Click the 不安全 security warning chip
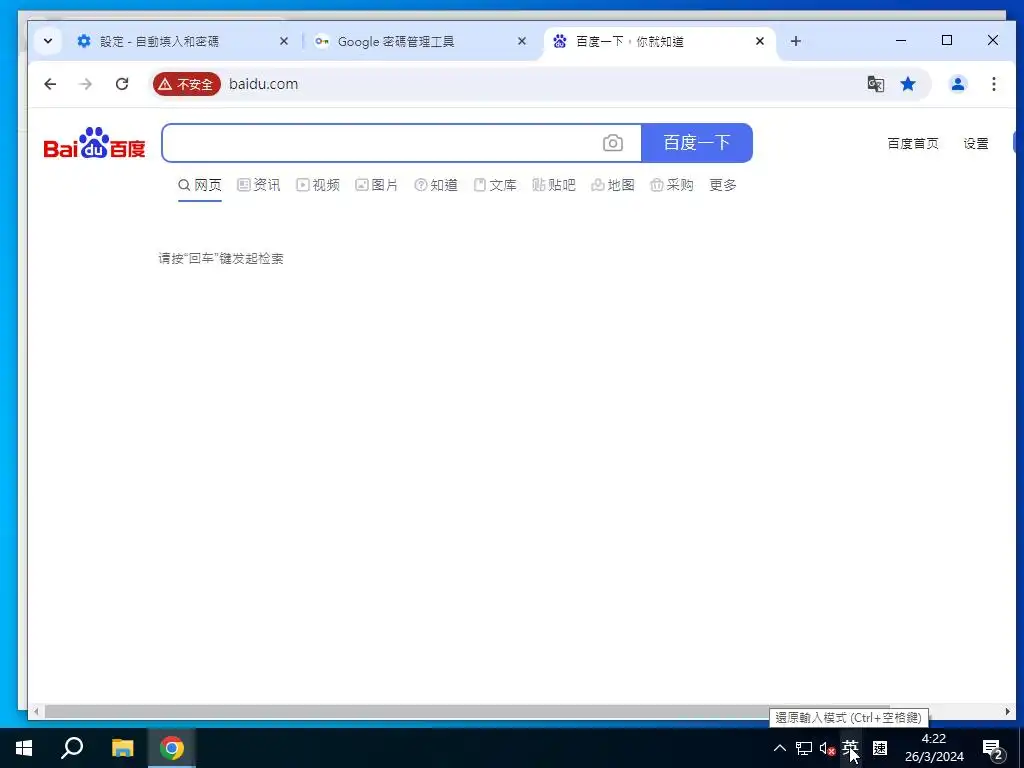Viewport: 1024px width, 768px height. (x=187, y=84)
